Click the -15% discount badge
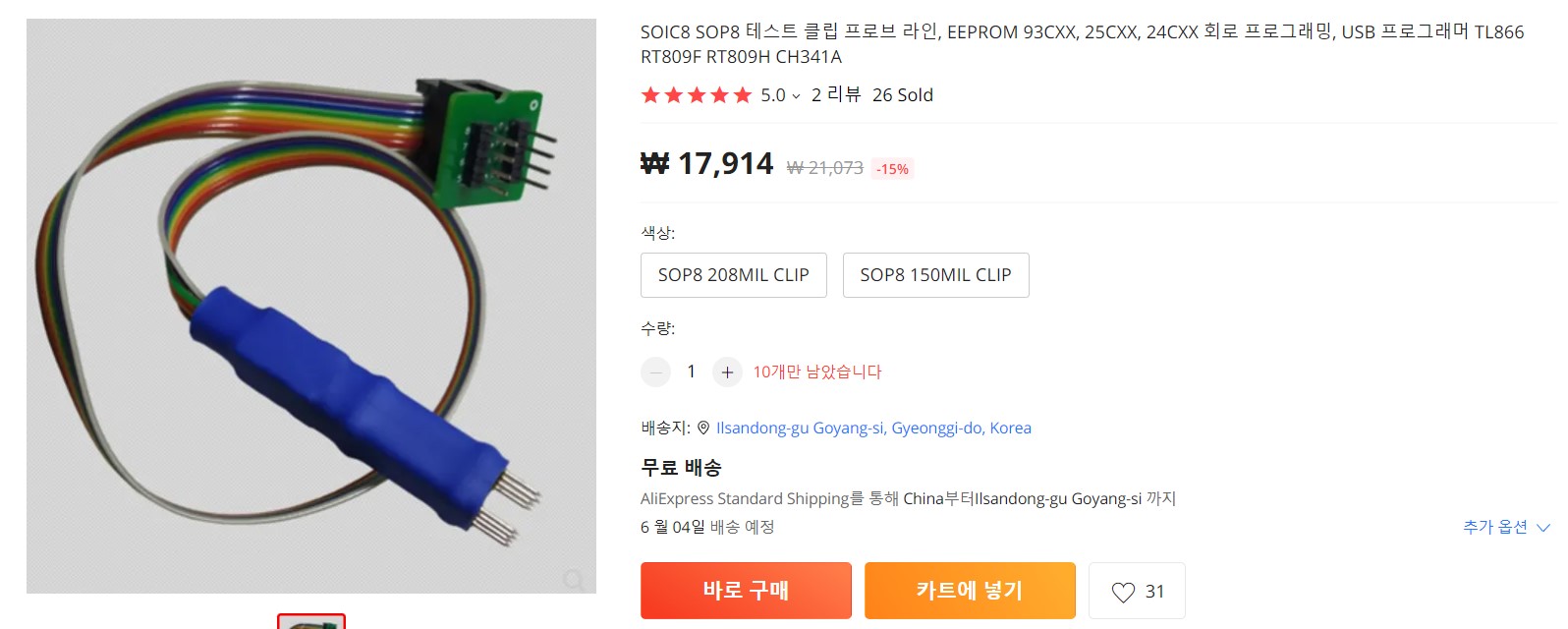This screenshot has width=1568, height=629. click(892, 169)
